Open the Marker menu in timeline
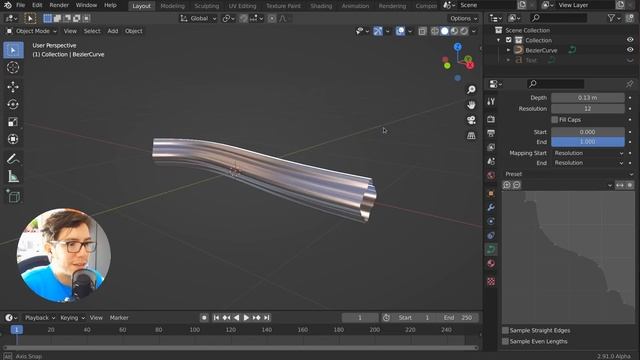Viewport: 640px width, 360px height. point(119,318)
